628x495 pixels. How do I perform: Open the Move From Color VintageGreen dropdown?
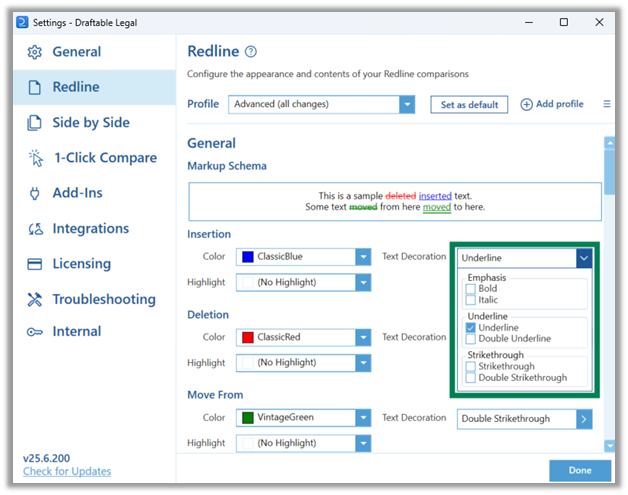pos(304,418)
